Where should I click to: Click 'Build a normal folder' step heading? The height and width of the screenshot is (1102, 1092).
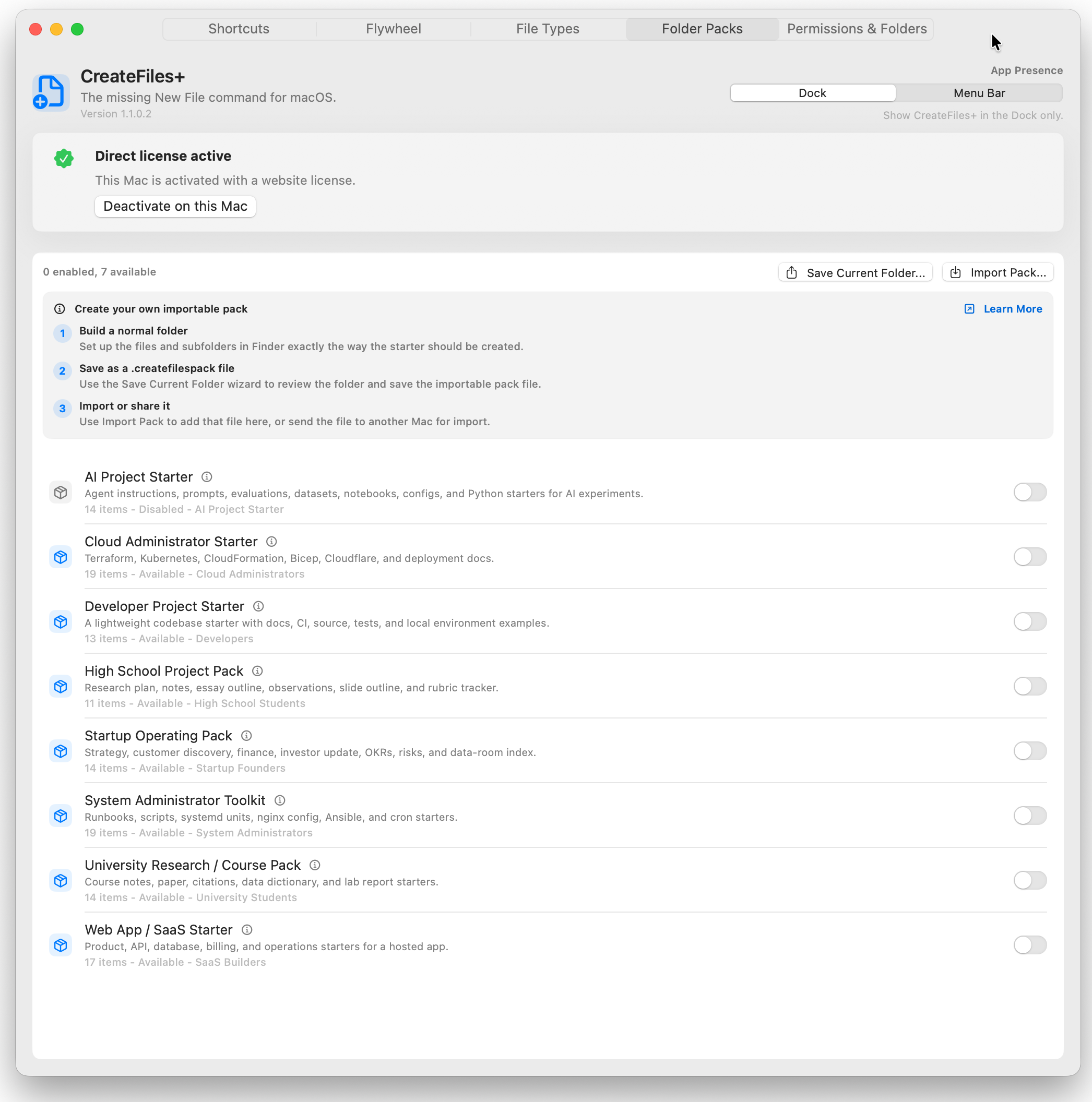134,331
